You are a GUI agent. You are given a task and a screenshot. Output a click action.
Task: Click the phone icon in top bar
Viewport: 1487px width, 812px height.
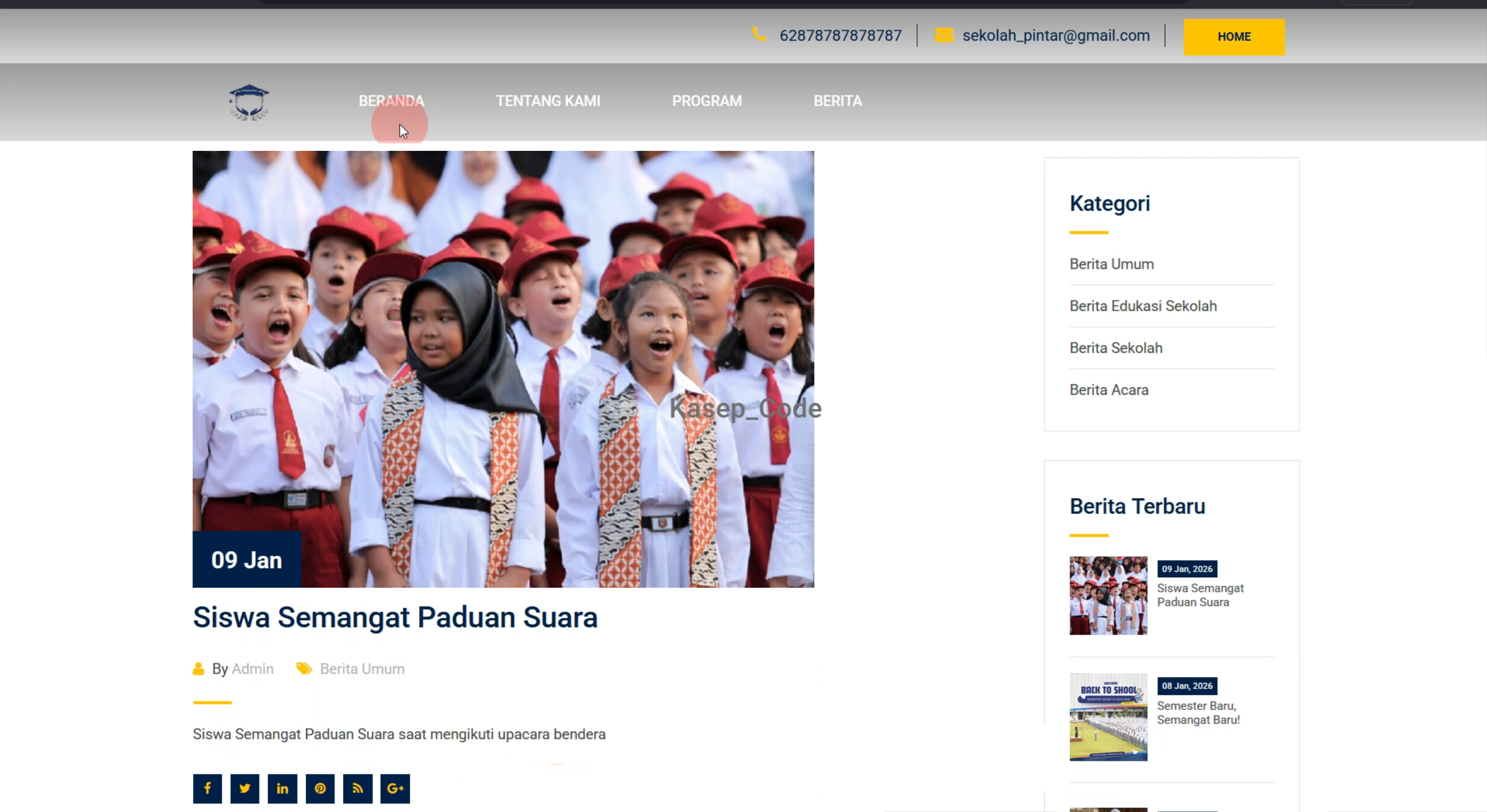pos(759,34)
